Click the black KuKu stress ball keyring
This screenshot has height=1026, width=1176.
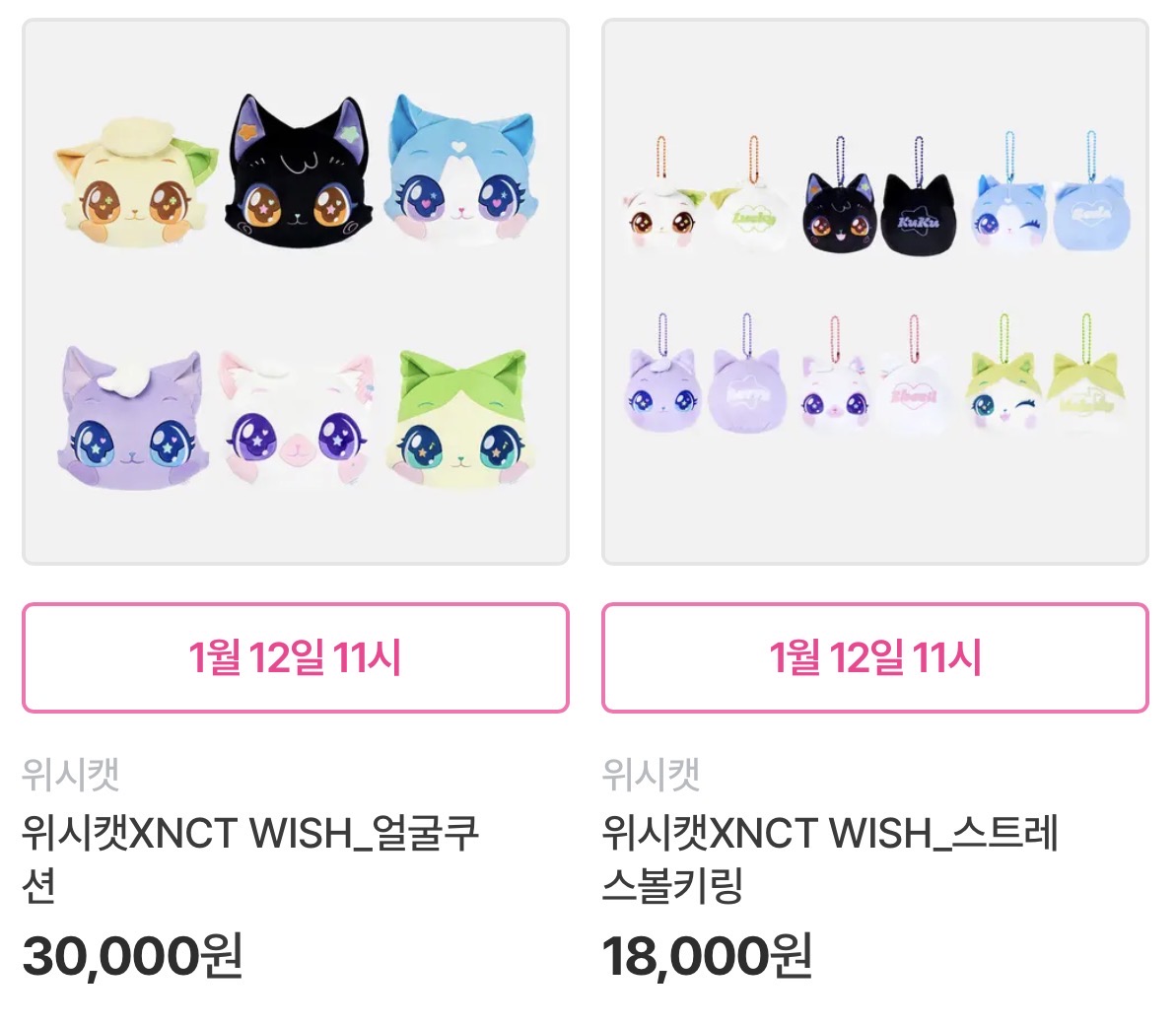tap(920, 195)
